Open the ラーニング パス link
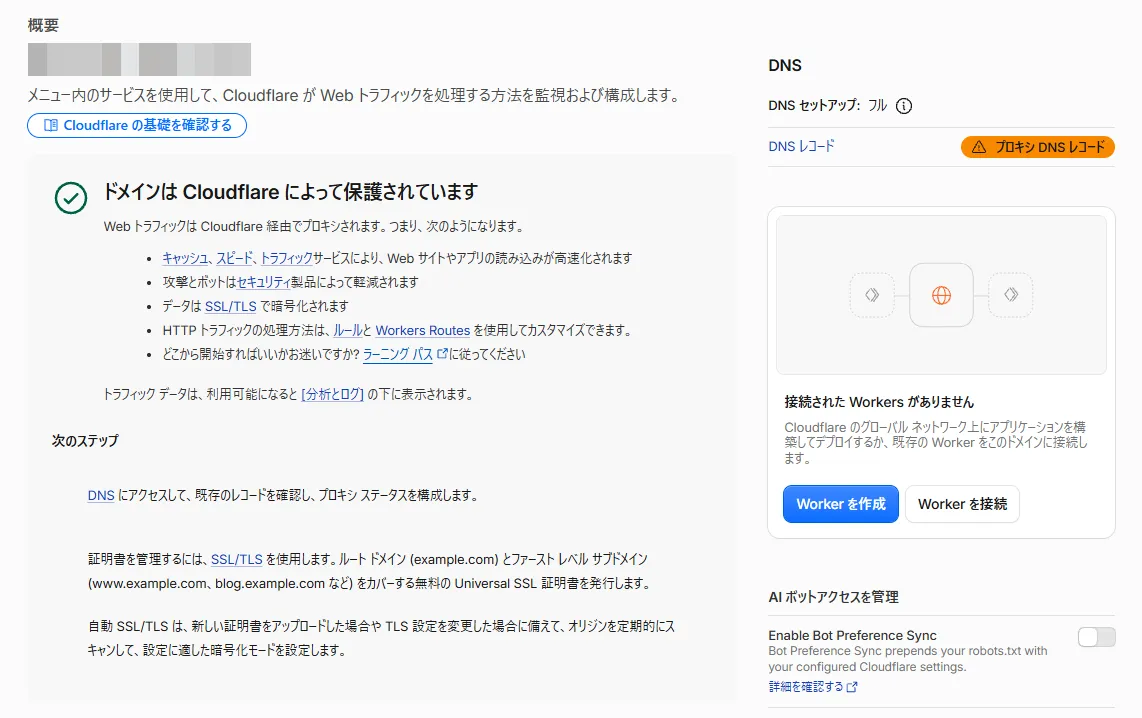 click(398, 355)
